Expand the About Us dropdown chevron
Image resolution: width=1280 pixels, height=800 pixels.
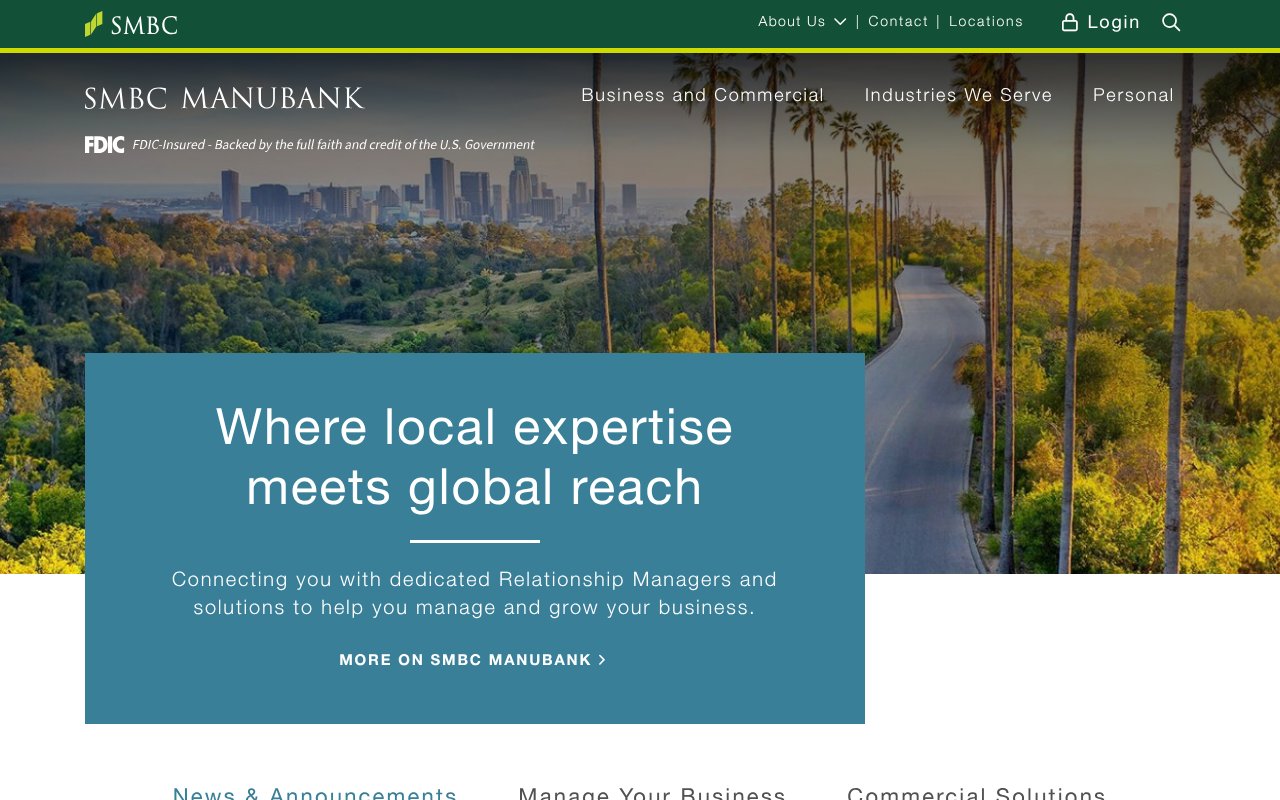pos(841,21)
